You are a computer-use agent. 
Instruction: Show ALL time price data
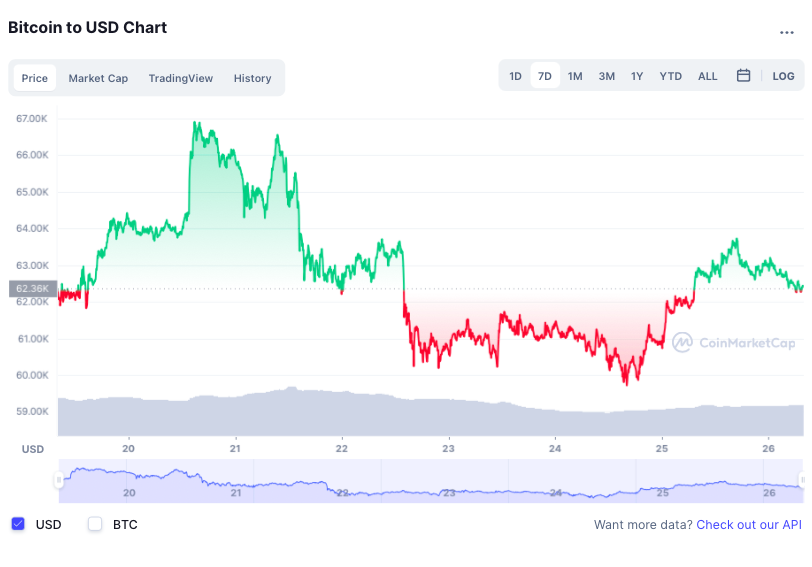[x=707, y=76]
